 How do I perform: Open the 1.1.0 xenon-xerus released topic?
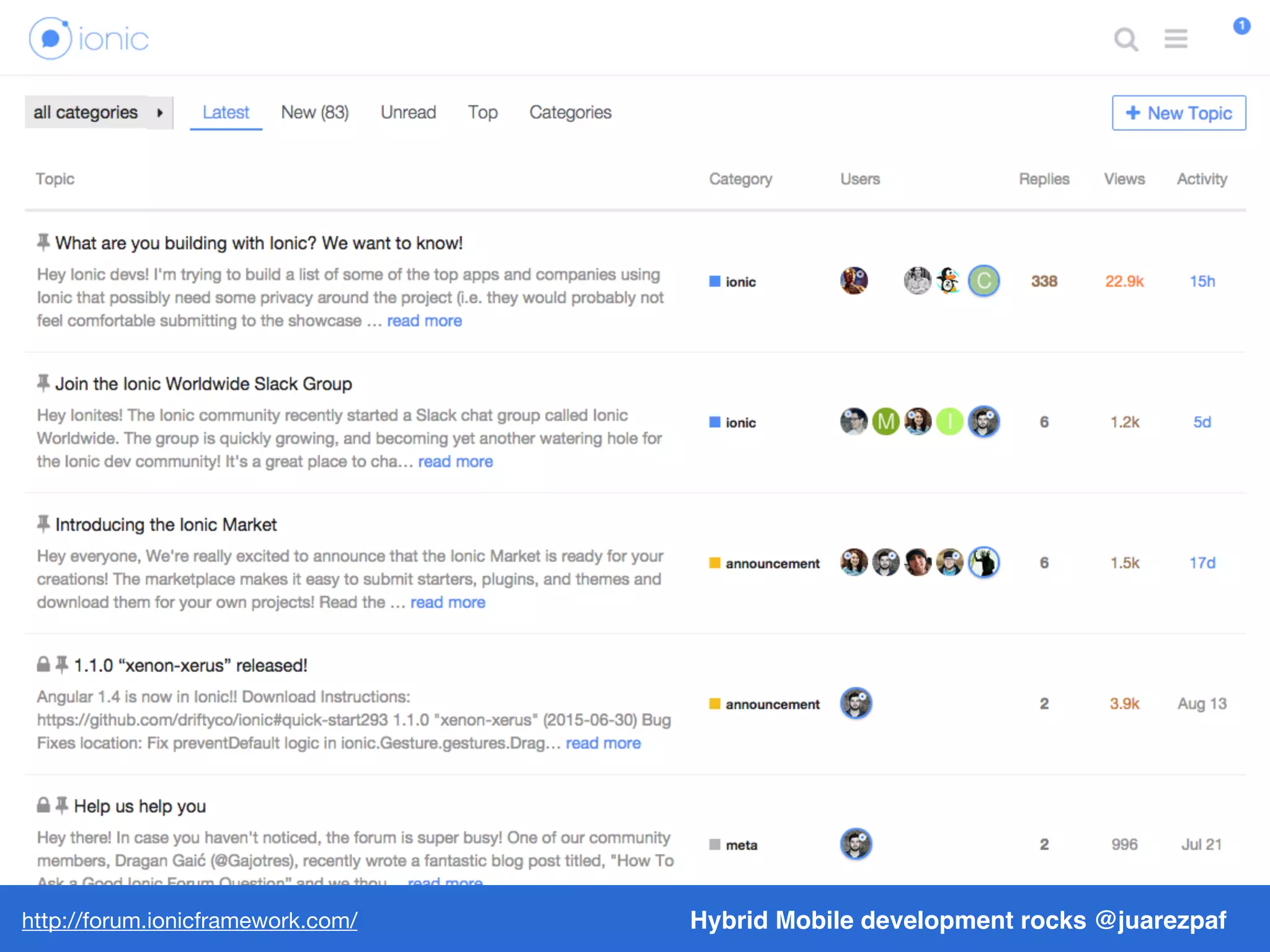click(190, 665)
